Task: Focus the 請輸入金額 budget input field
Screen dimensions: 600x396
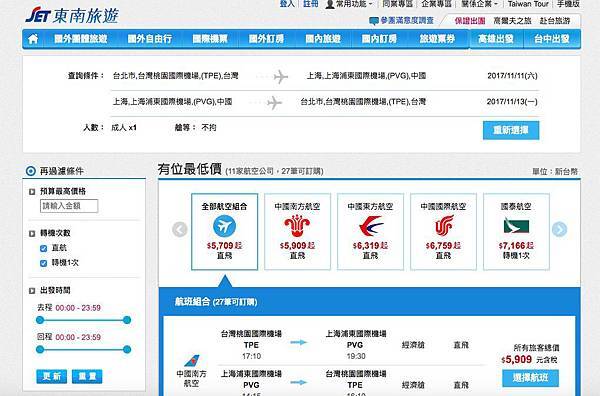Action: click(69, 206)
